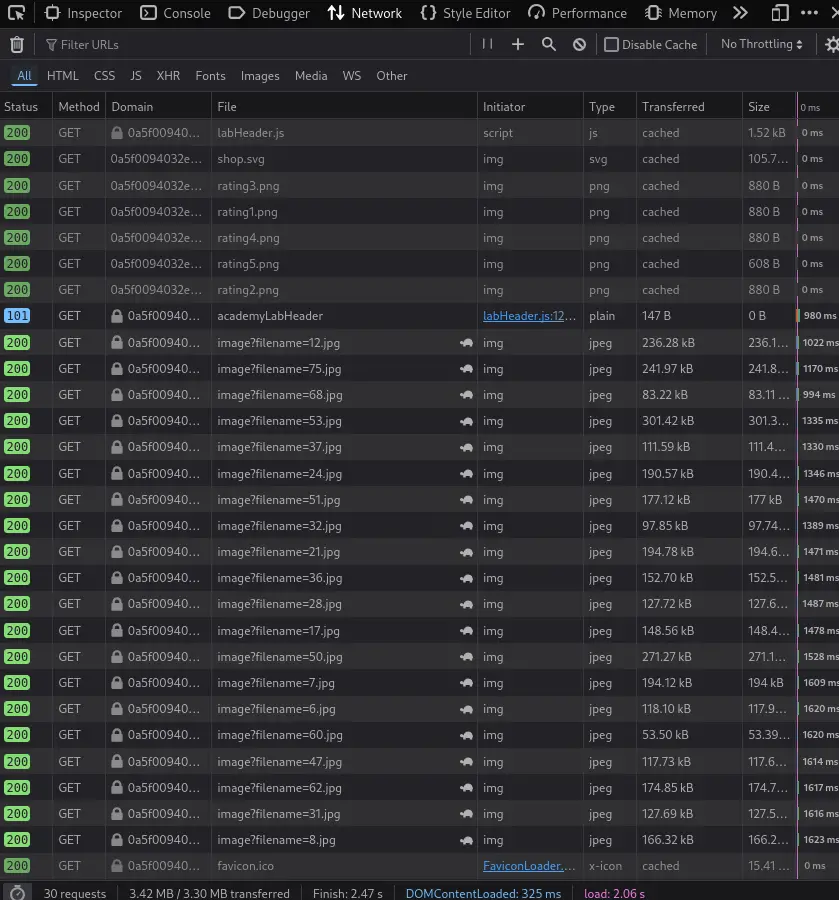Add new request with plus icon
Viewport: 839px width, 900px height.
[518, 44]
